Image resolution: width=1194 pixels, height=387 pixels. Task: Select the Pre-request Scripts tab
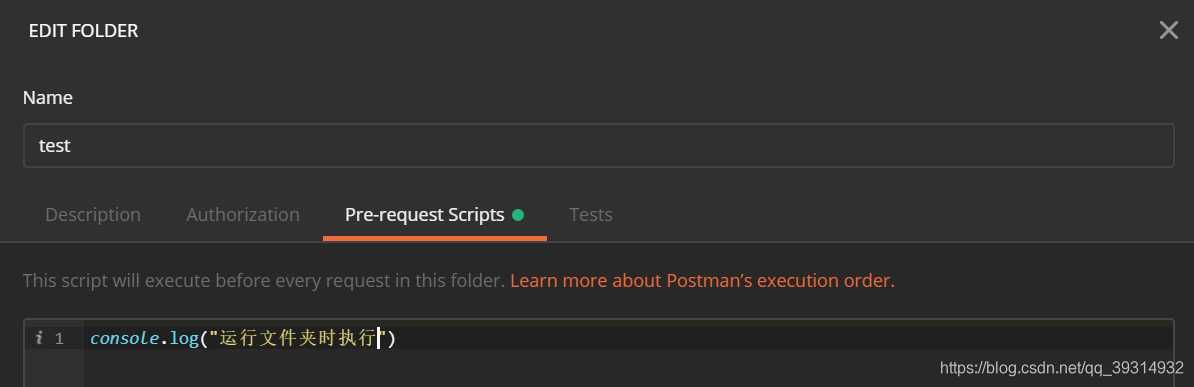[x=435, y=215]
